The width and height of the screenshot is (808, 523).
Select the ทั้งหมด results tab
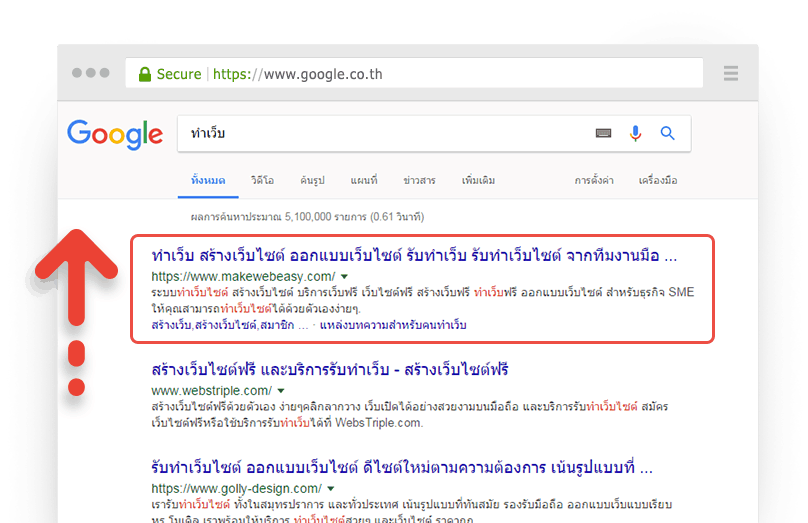[208, 181]
